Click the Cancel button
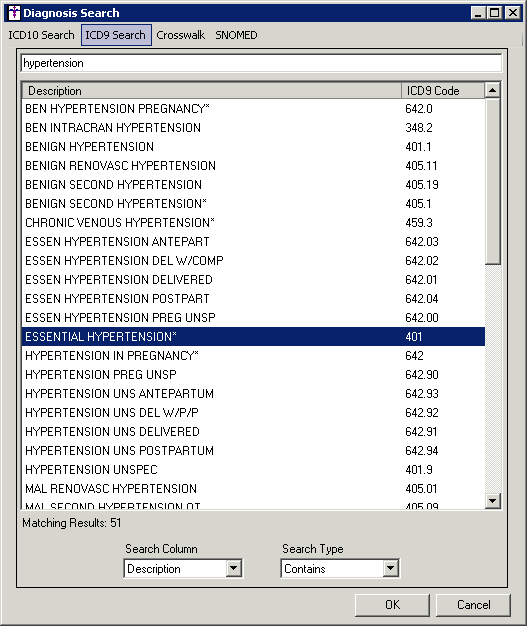 [x=473, y=605]
